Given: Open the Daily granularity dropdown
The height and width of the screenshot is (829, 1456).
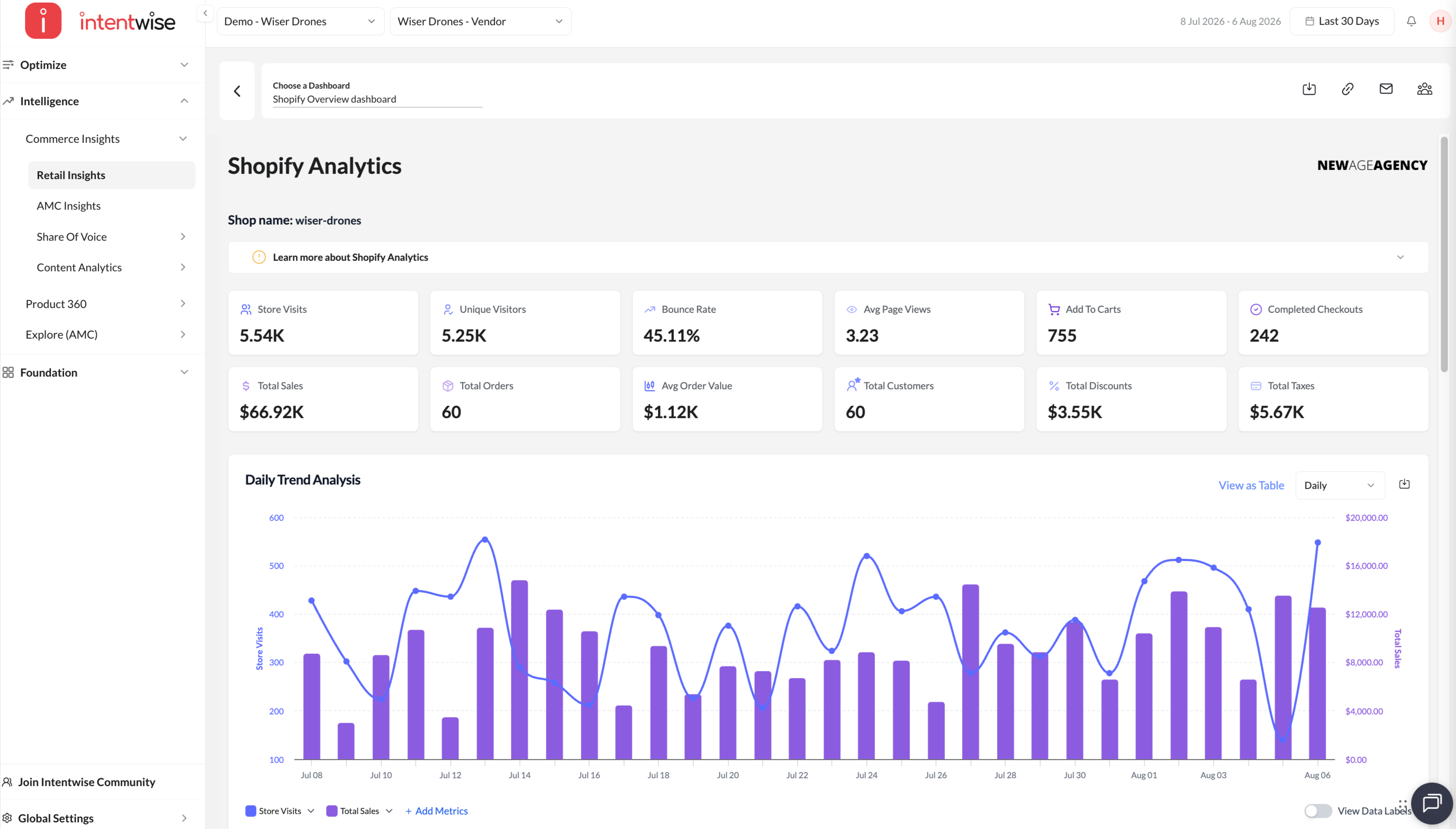Looking at the screenshot, I should (1339, 485).
